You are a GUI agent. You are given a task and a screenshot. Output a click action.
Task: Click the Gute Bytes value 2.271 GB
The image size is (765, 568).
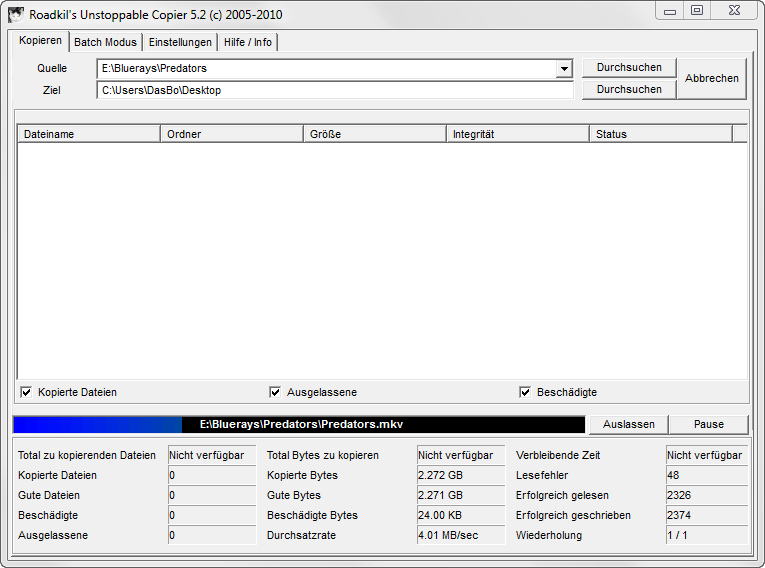pyautogui.click(x=461, y=495)
